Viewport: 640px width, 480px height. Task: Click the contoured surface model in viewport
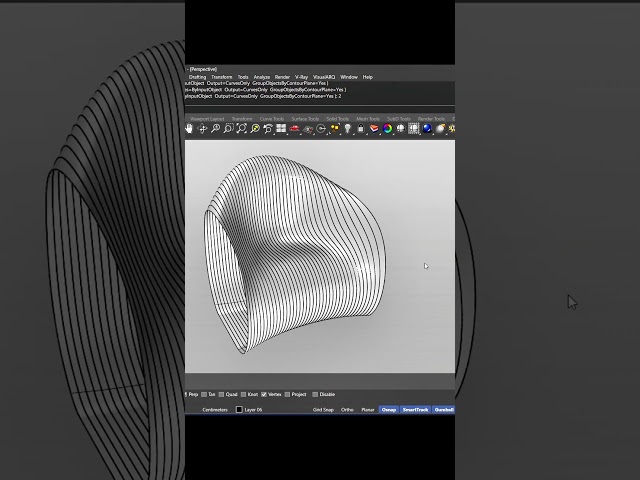pos(294,253)
